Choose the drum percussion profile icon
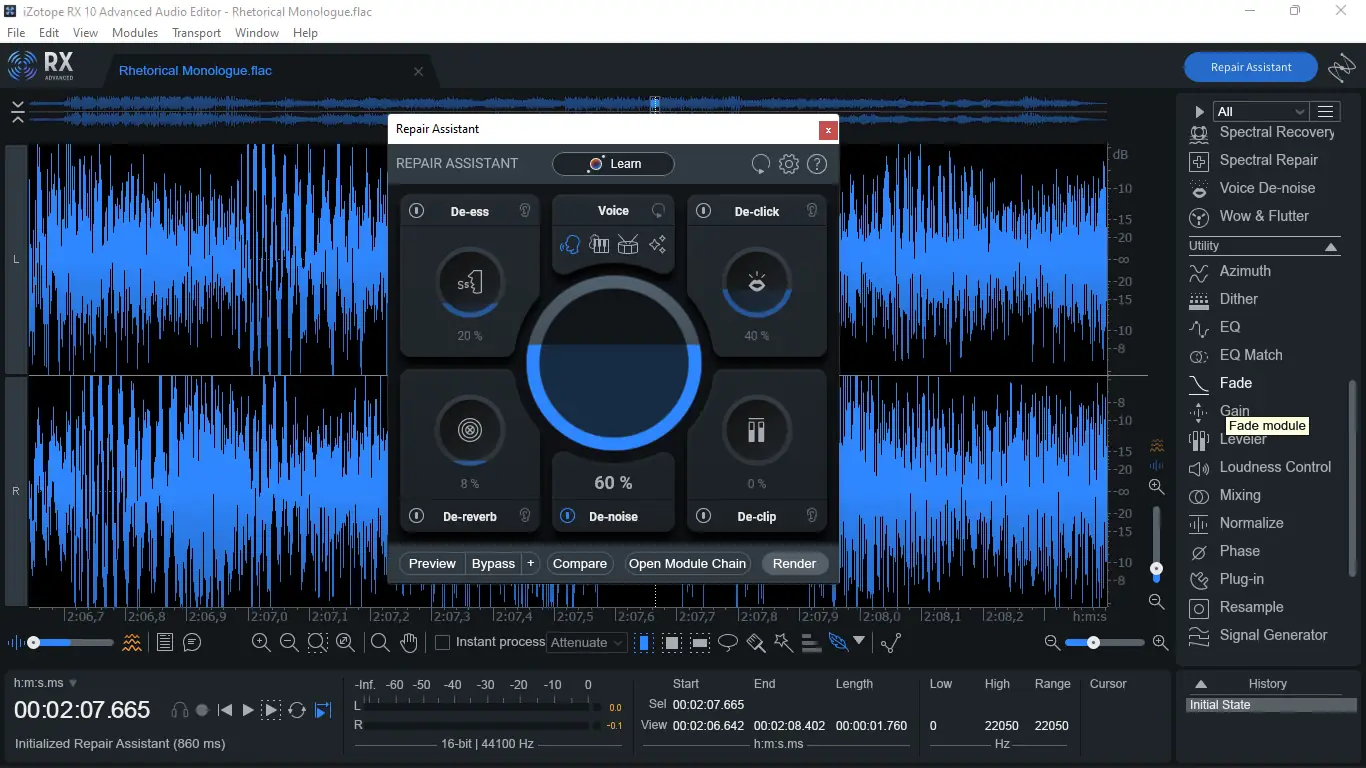1366x768 pixels. pos(628,245)
